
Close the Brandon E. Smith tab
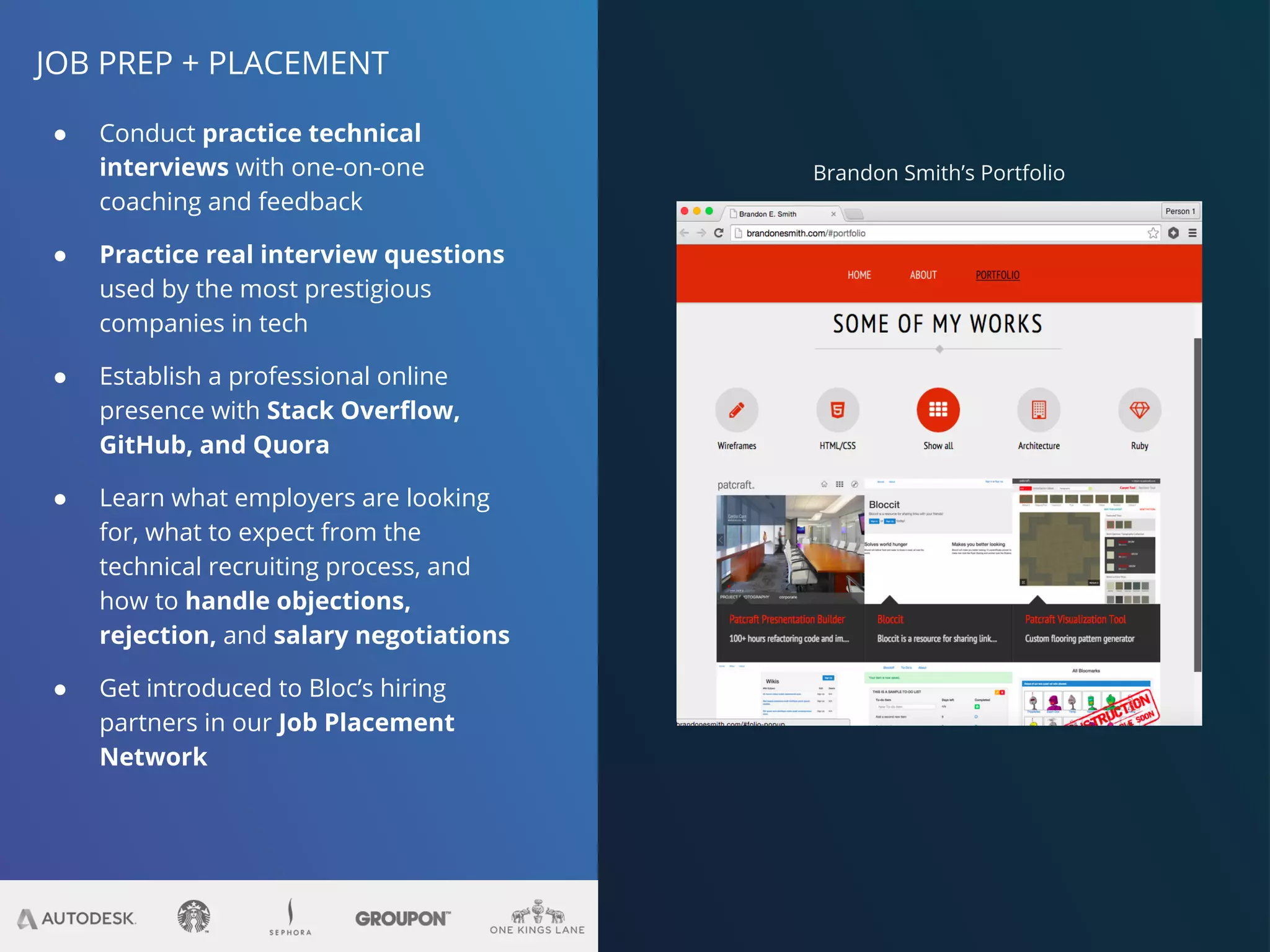833,214
